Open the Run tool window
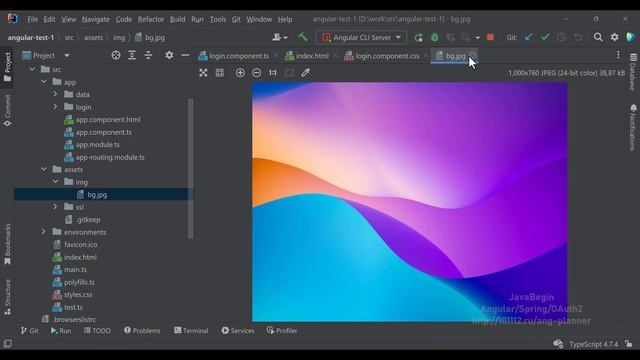This screenshot has width=640, height=360. point(61,331)
